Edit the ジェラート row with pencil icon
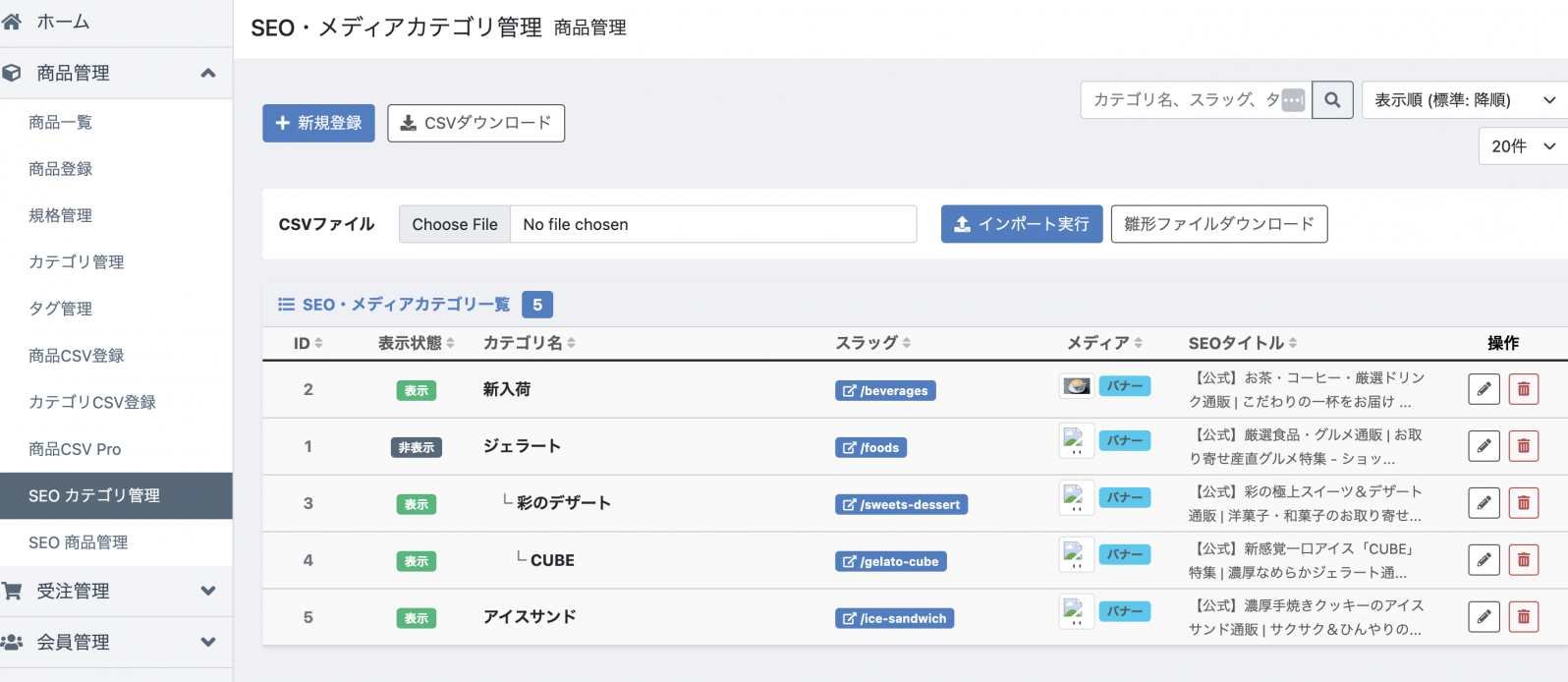The image size is (1568, 682). tap(1484, 446)
